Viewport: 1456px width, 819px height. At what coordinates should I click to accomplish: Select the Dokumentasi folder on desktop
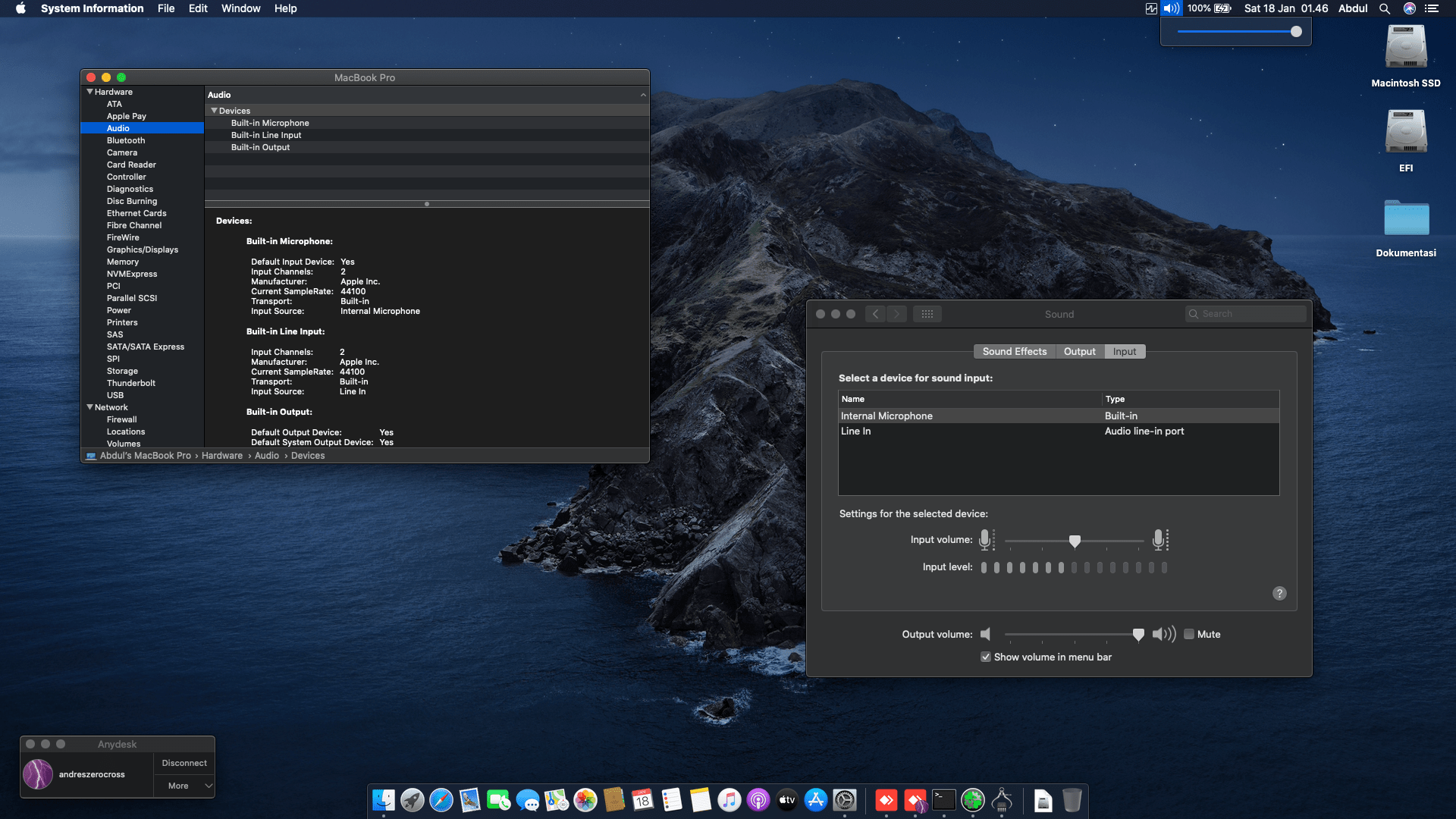(x=1406, y=218)
